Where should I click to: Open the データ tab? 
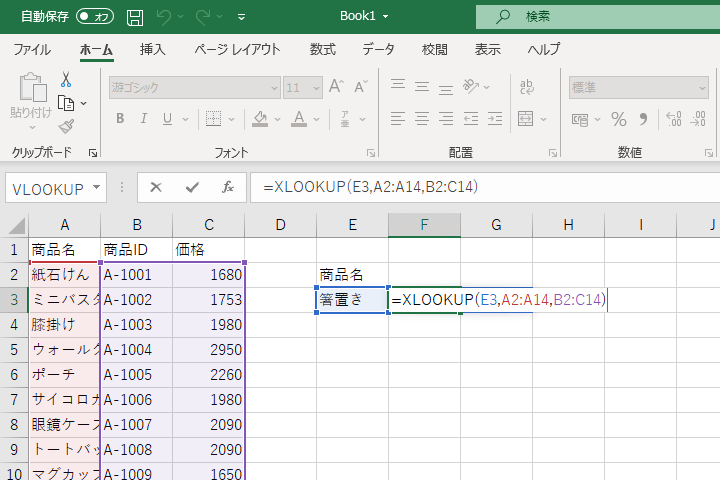[x=378, y=49]
